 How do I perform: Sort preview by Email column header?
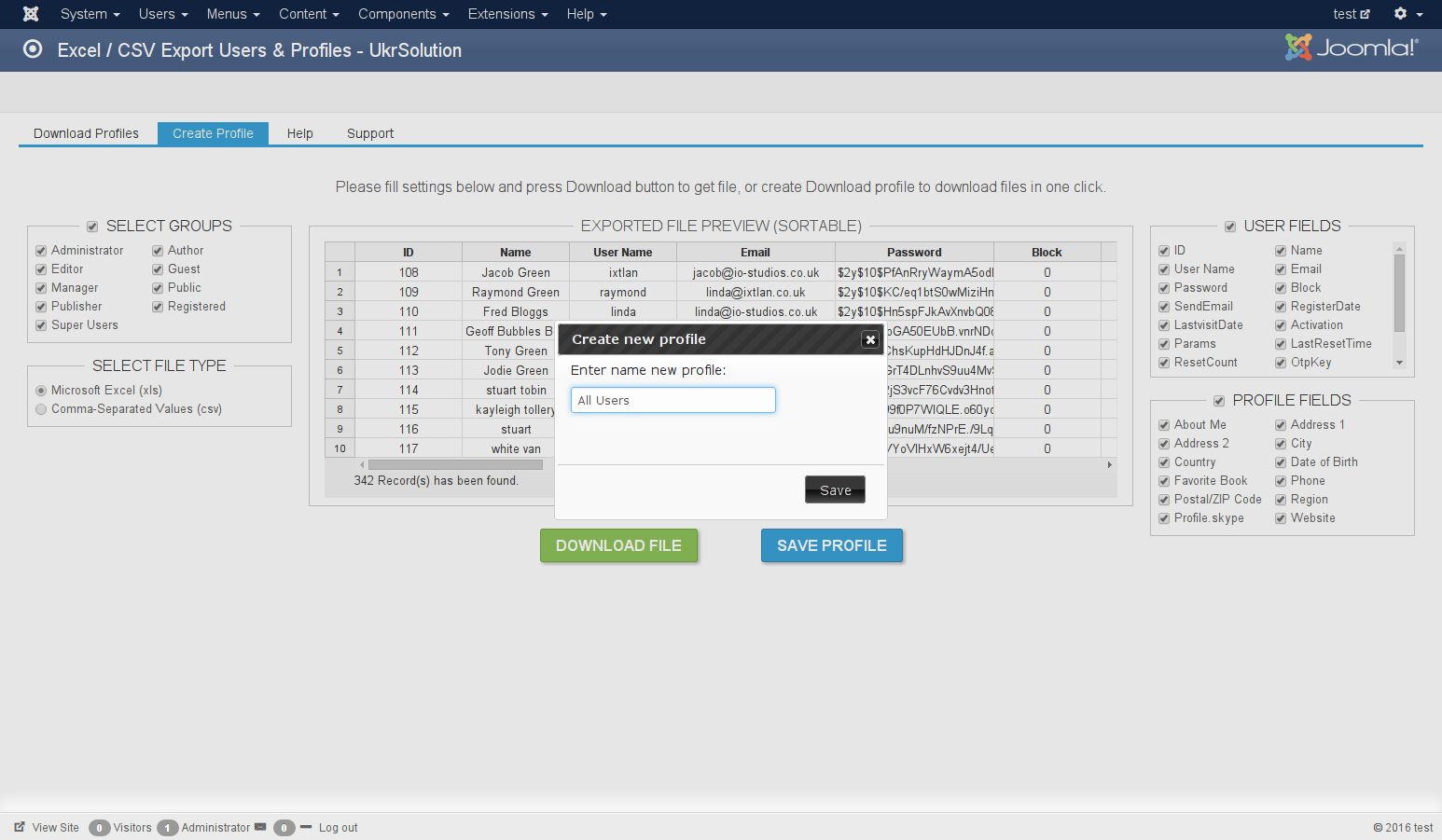[756, 252]
